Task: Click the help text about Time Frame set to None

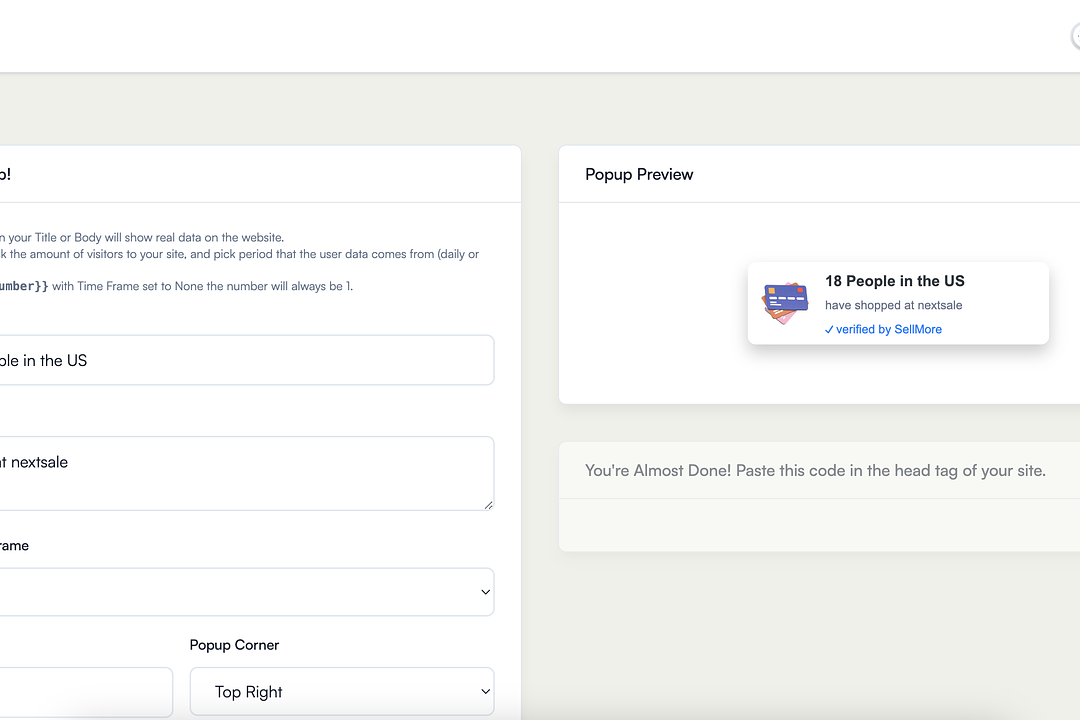Action: tap(200, 286)
